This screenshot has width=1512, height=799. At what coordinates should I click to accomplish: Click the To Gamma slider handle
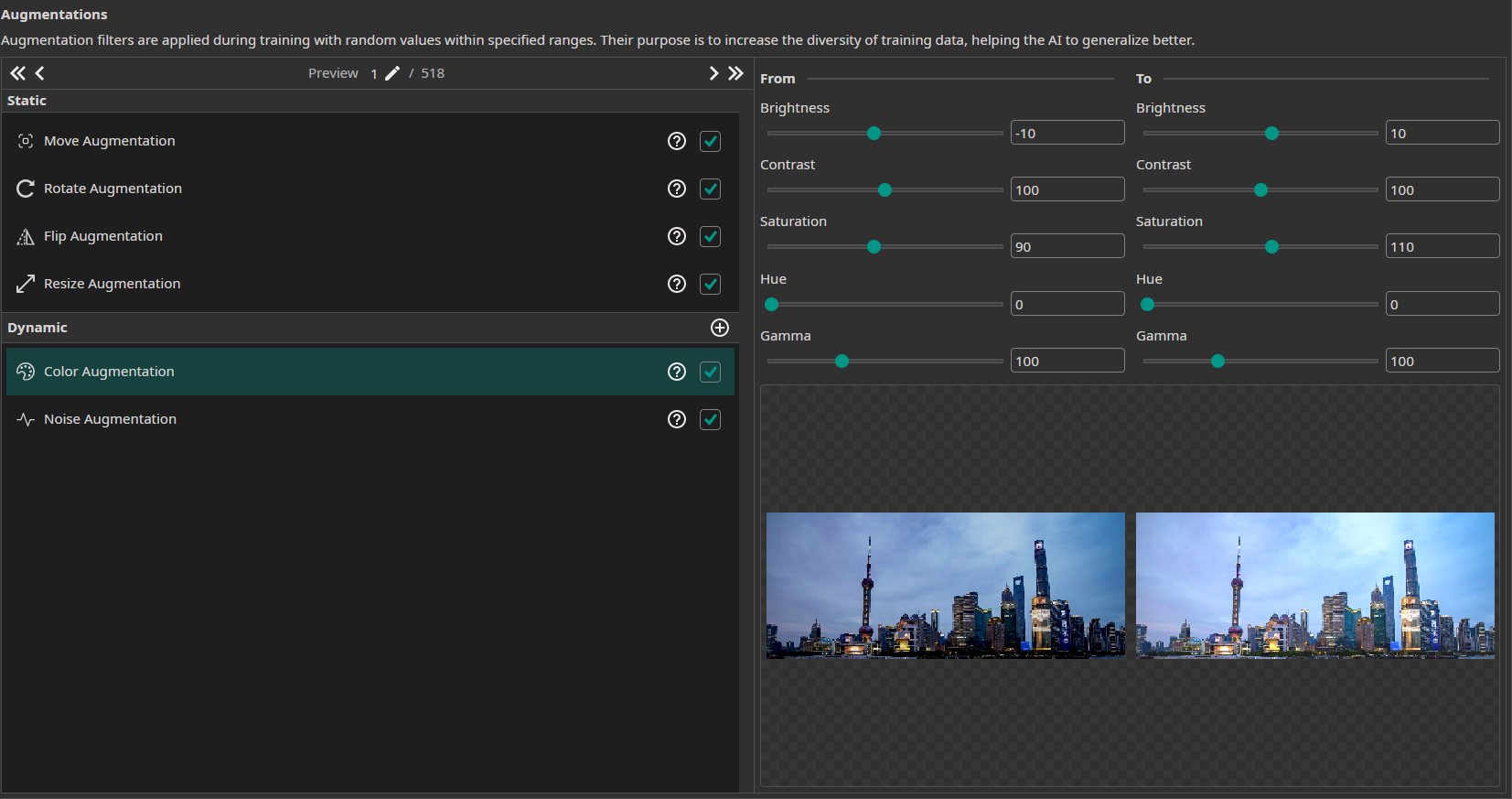click(x=1217, y=362)
